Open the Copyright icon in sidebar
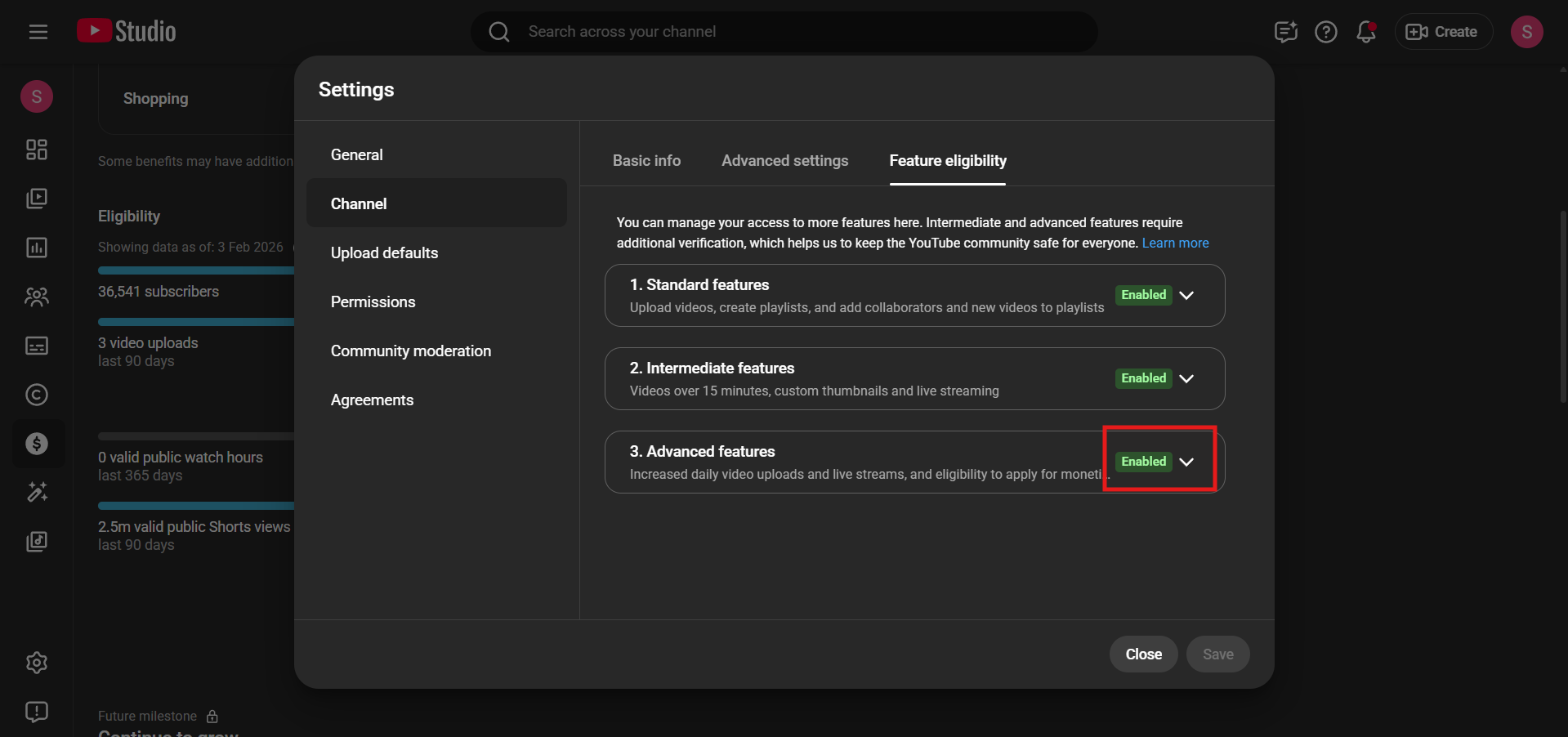The height and width of the screenshot is (737, 1568). 37,395
